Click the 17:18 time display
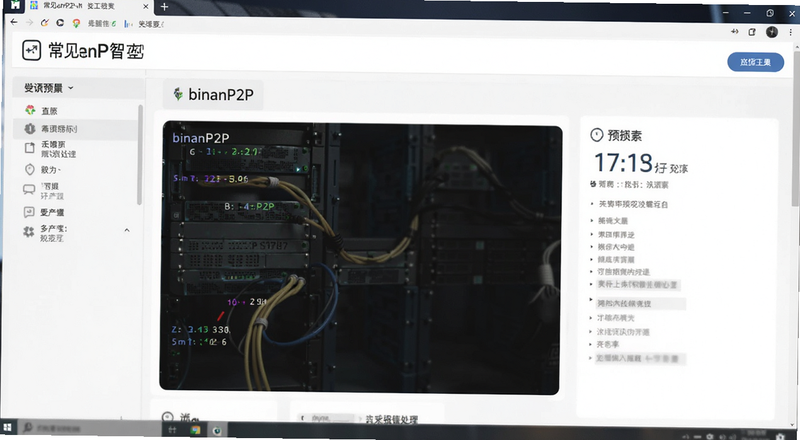 point(623,163)
